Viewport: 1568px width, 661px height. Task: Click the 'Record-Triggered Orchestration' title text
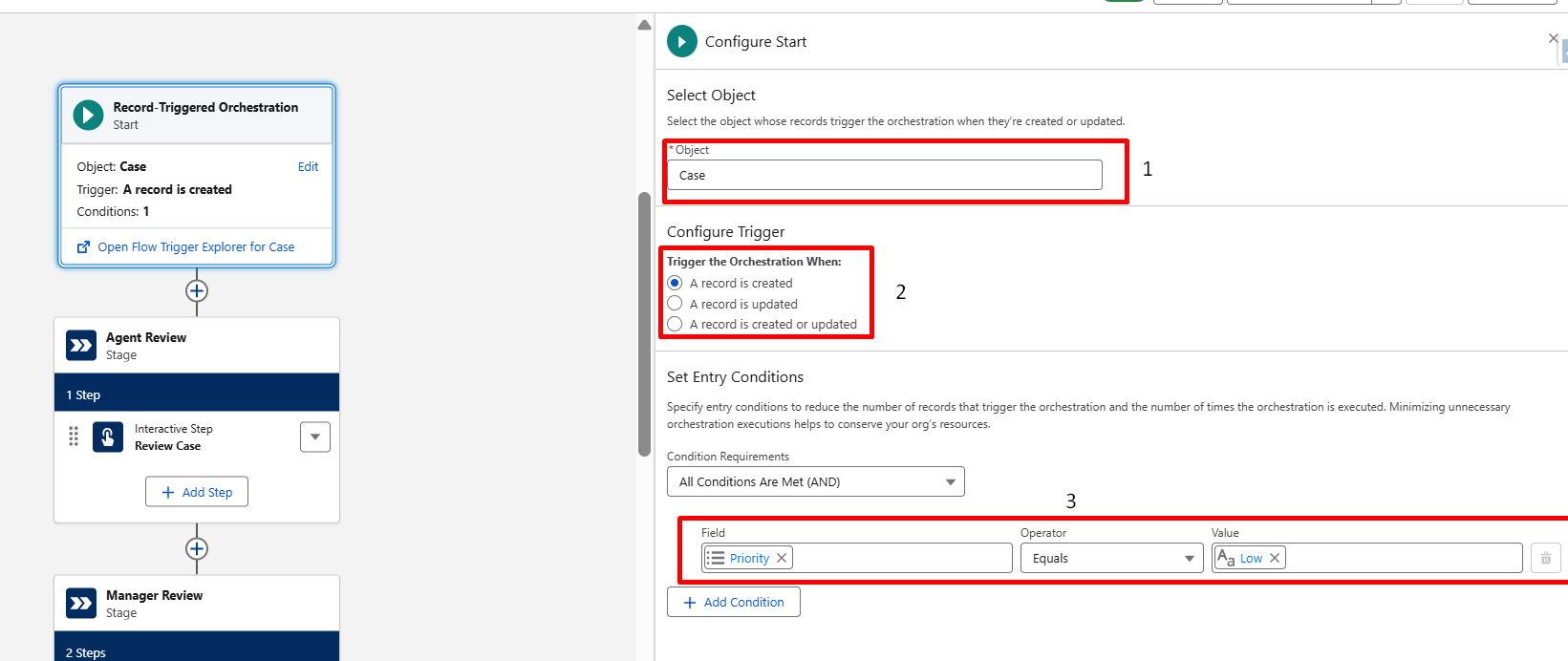point(205,107)
